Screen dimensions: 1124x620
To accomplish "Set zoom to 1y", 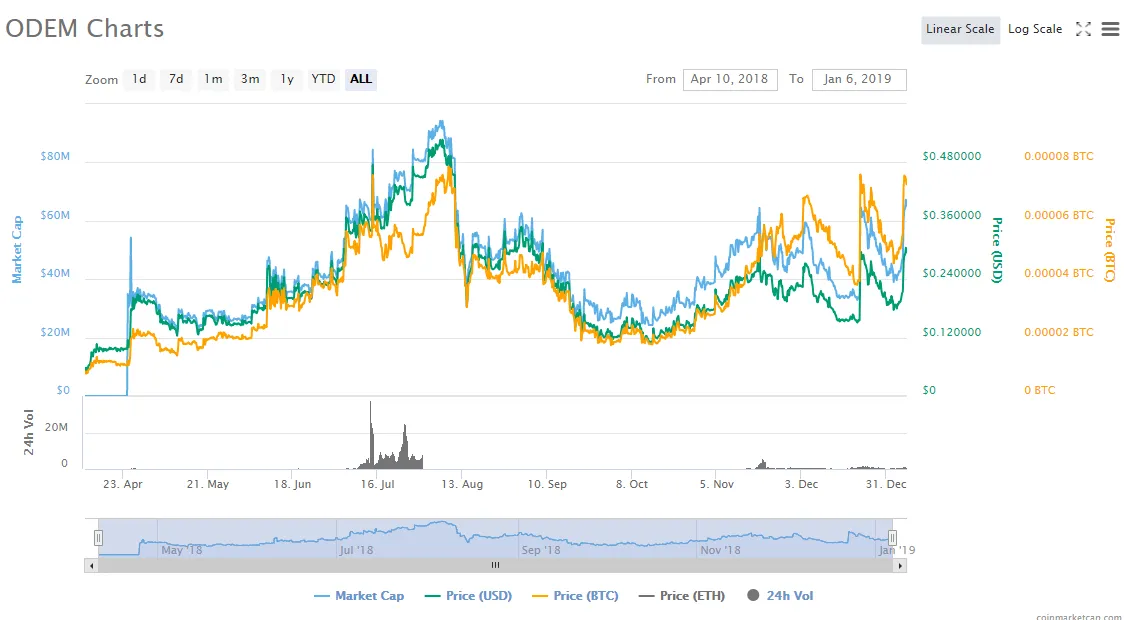I will [x=287, y=79].
